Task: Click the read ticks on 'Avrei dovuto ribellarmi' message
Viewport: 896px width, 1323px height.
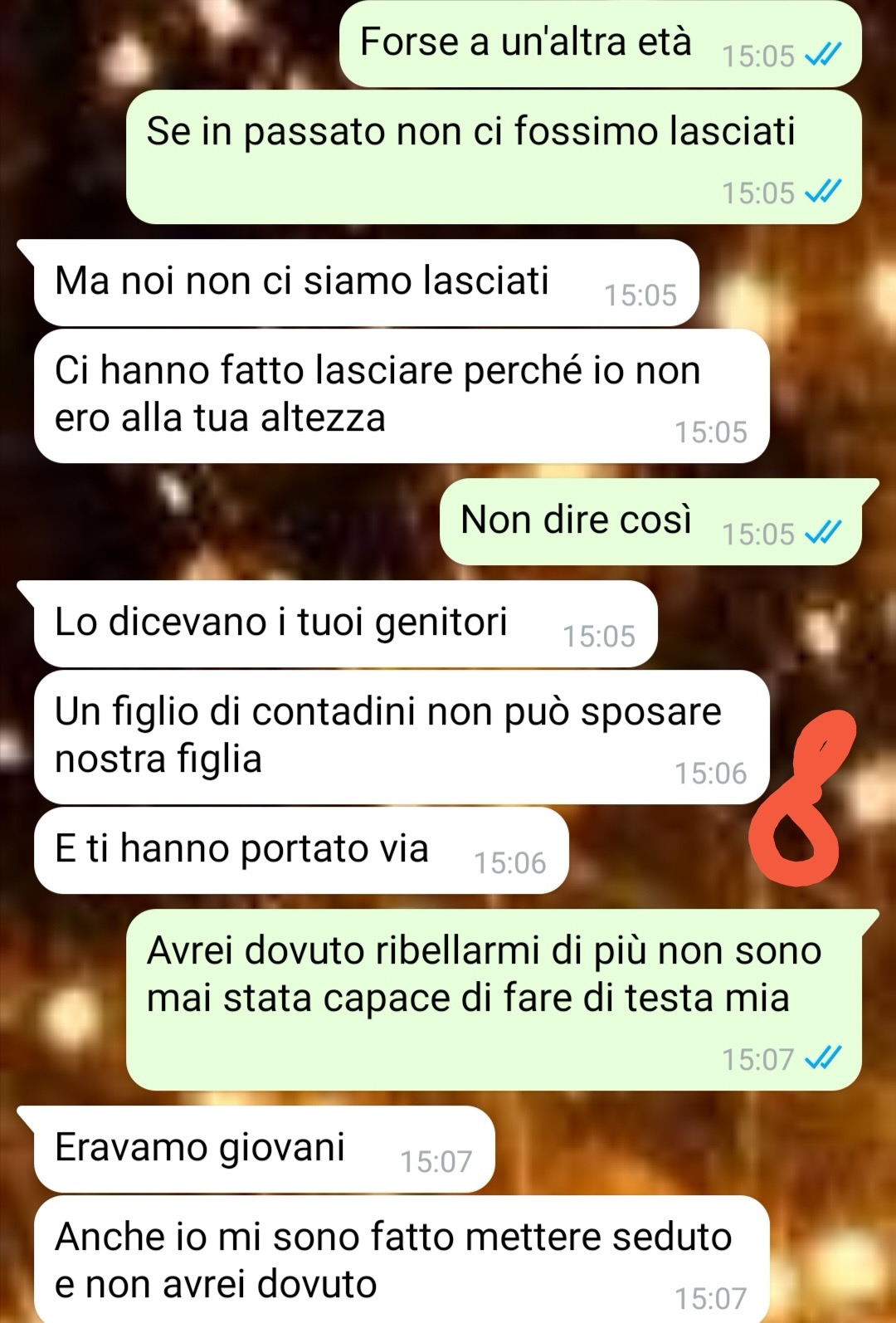Action: coord(824,1058)
